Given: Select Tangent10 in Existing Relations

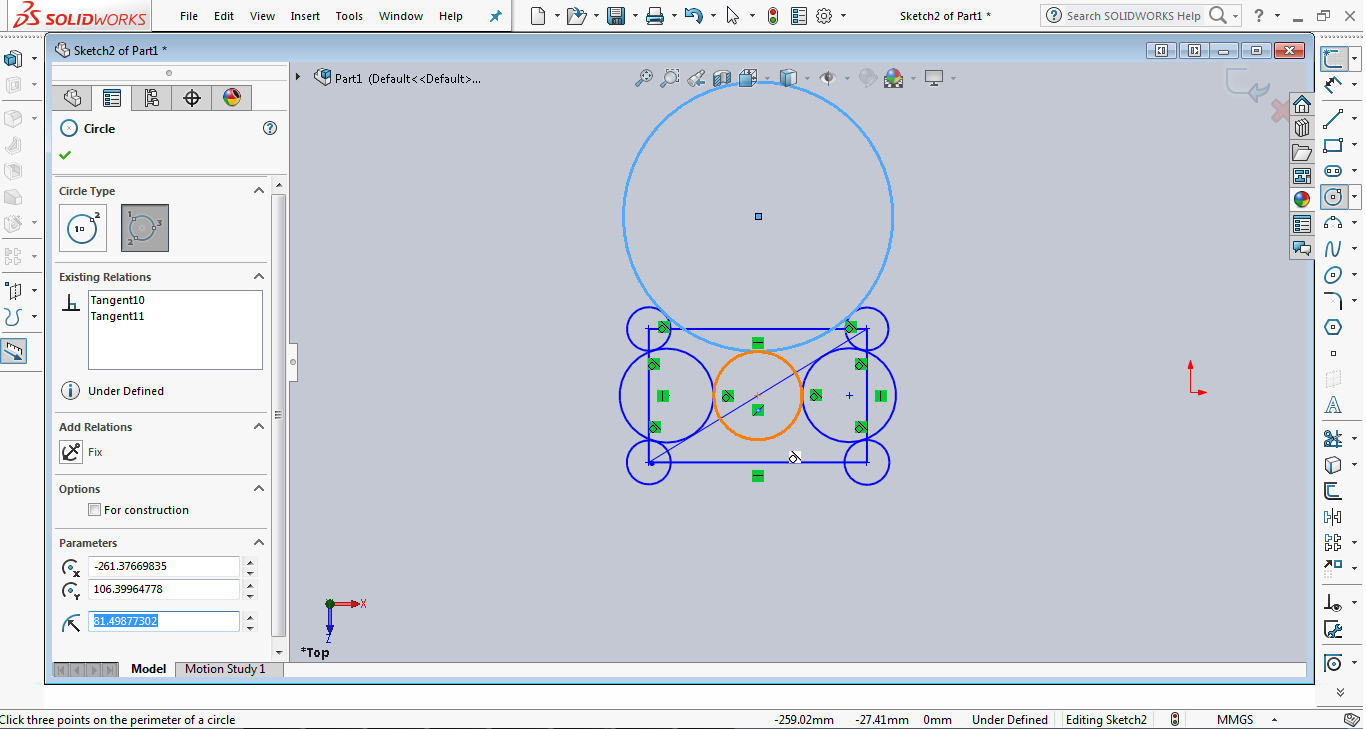Looking at the screenshot, I should coord(117,300).
